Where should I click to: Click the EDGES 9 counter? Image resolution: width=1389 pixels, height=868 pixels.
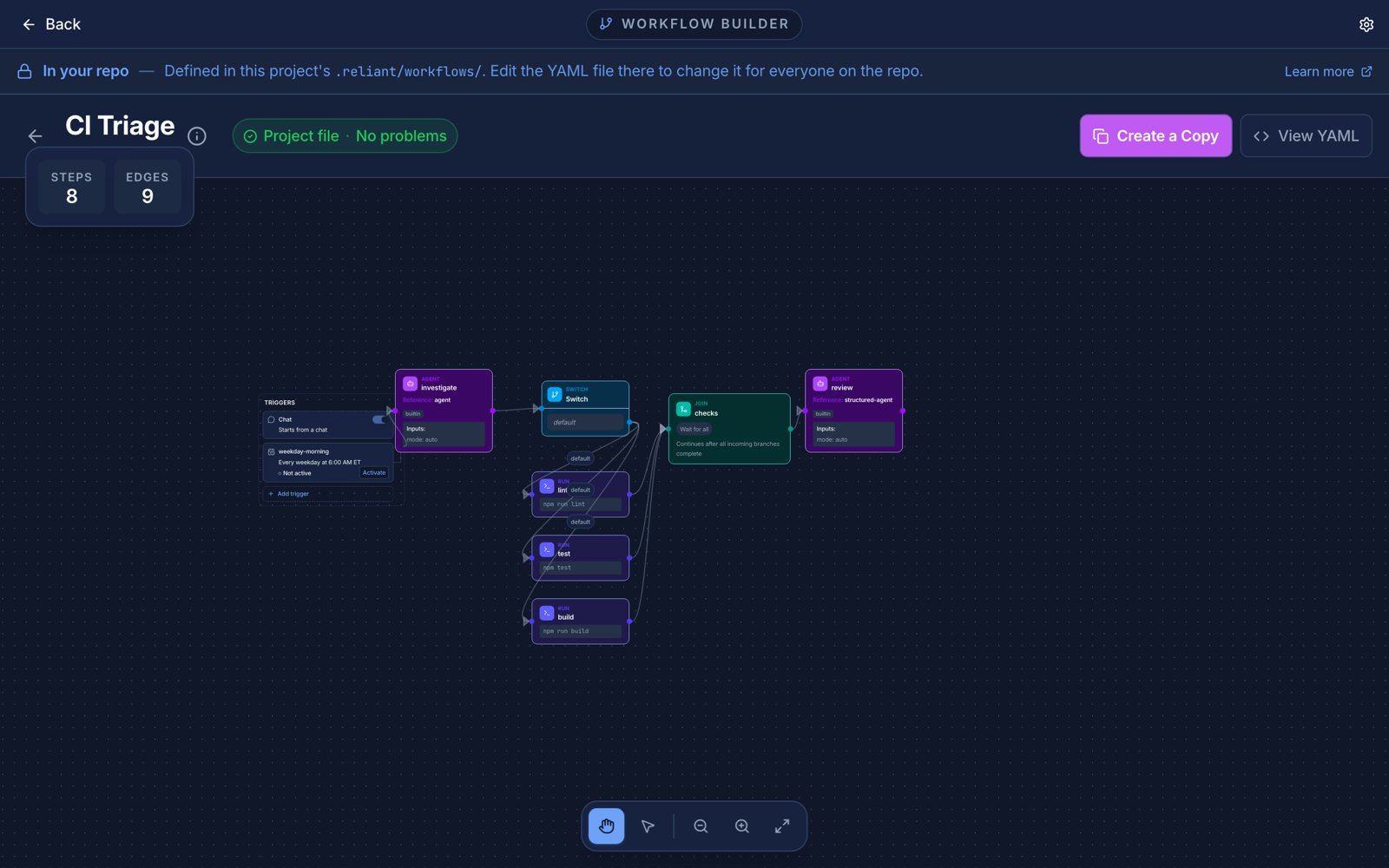click(148, 187)
